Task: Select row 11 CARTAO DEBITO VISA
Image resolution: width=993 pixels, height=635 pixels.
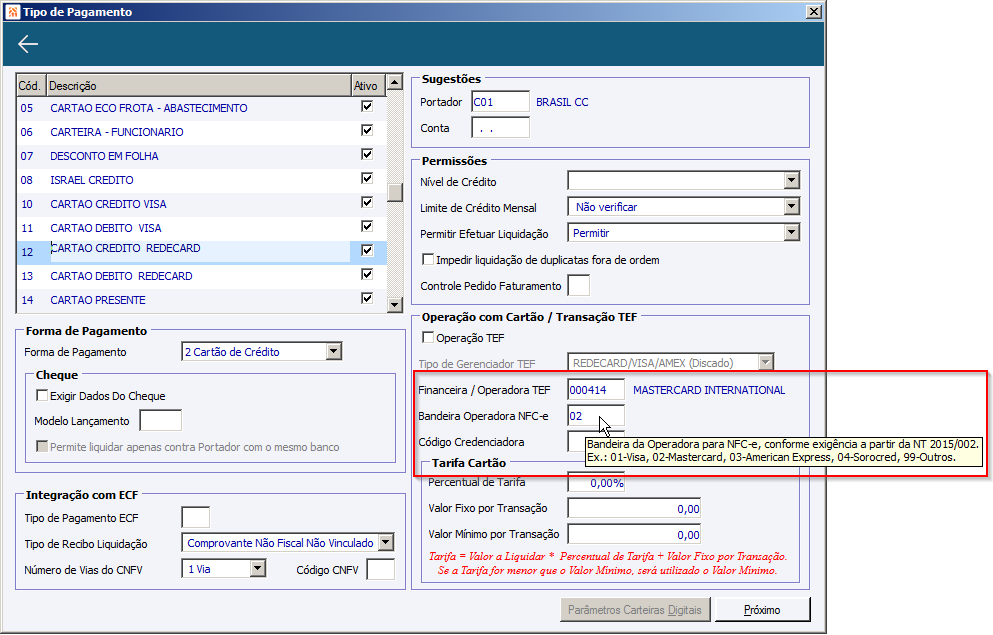Action: click(201, 229)
